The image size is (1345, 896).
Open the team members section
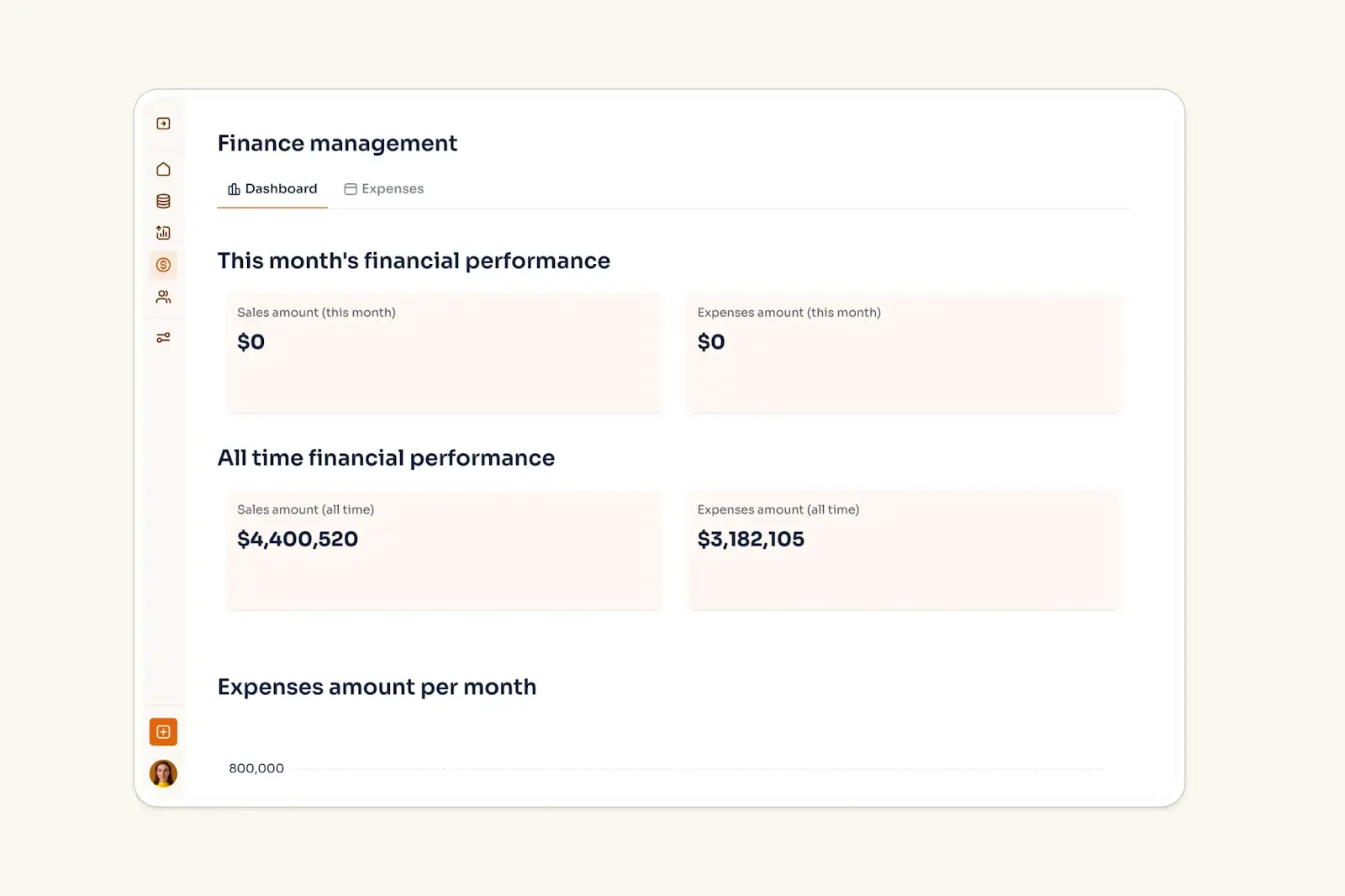pos(163,296)
